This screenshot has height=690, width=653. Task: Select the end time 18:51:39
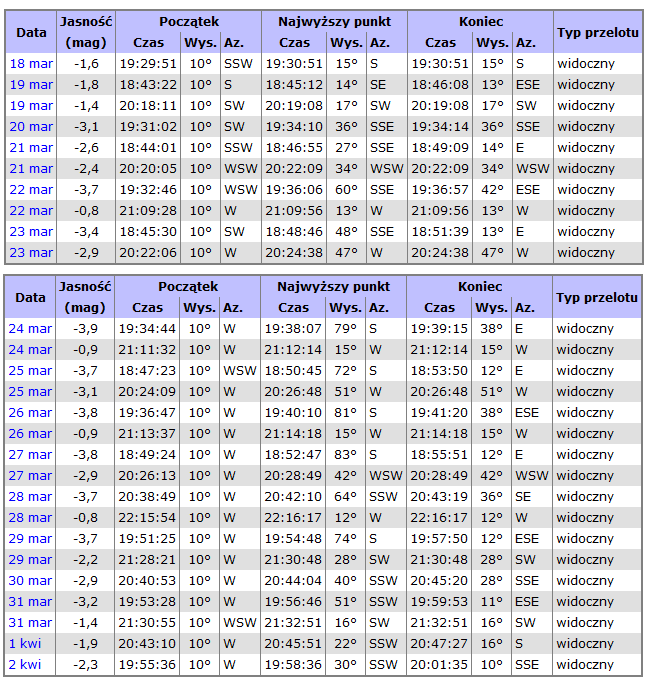click(440, 232)
